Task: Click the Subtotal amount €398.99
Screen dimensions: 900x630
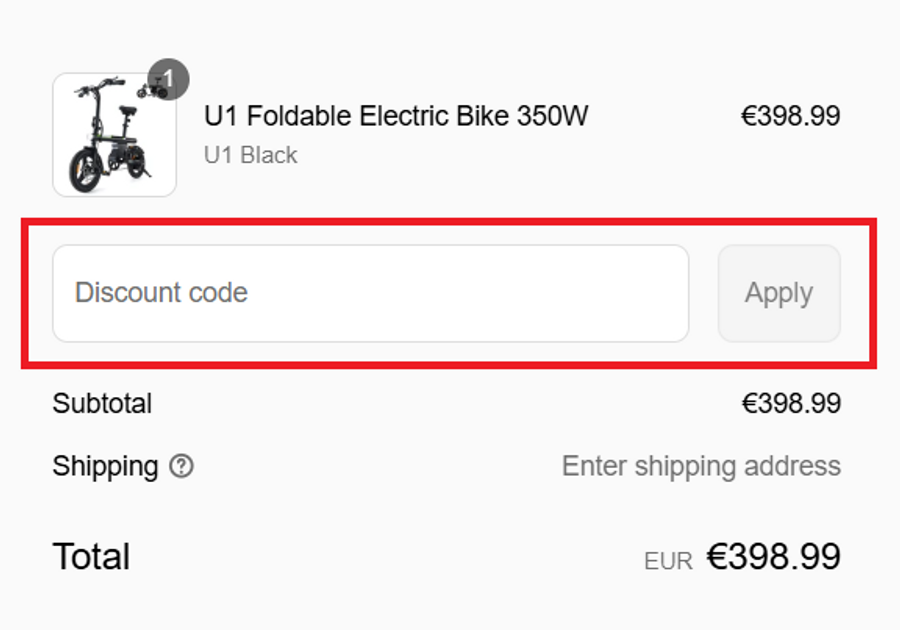Action: [x=790, y=404]
